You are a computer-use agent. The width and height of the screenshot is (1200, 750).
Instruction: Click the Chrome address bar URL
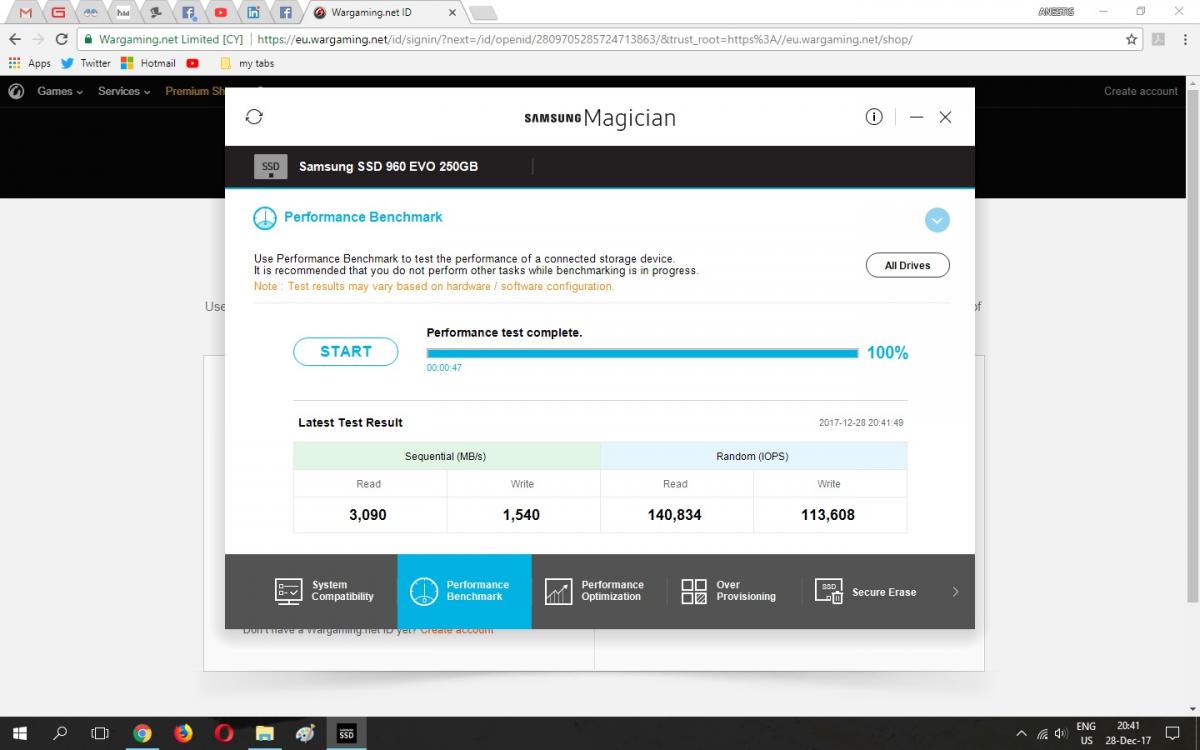585,40
